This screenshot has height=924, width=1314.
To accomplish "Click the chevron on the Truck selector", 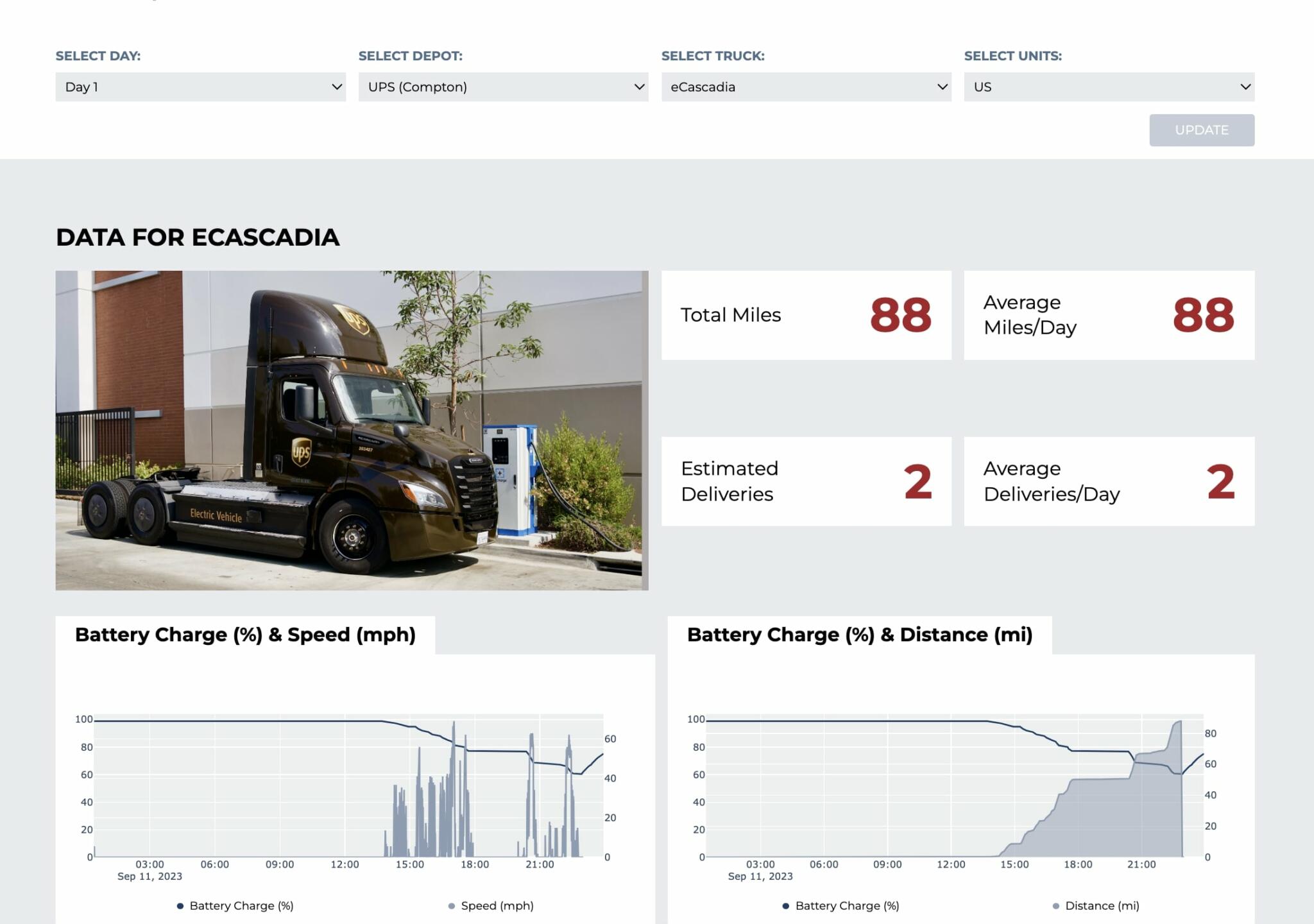I will (942, 85).
